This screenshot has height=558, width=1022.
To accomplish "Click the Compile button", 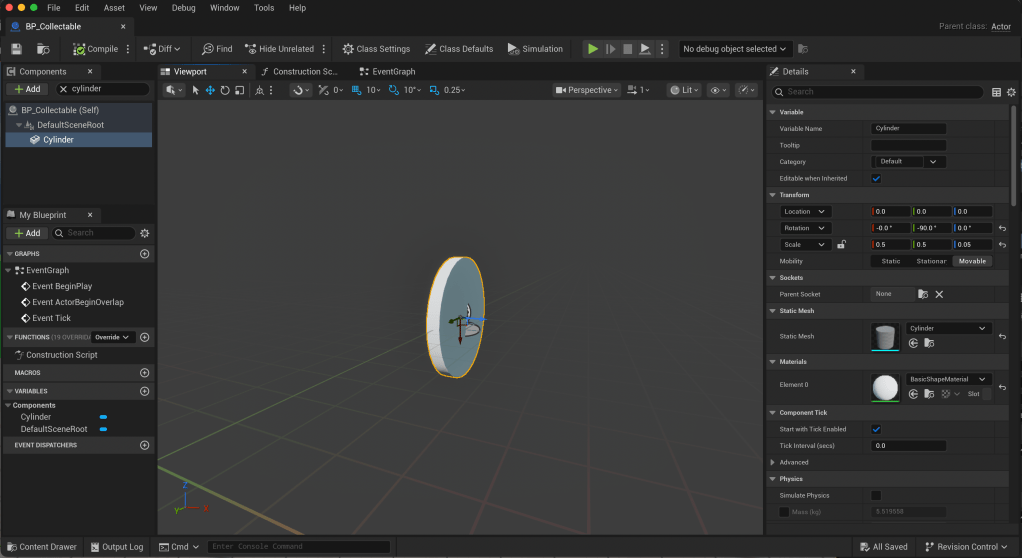I will pyautogui.click(x=95, y=49).
